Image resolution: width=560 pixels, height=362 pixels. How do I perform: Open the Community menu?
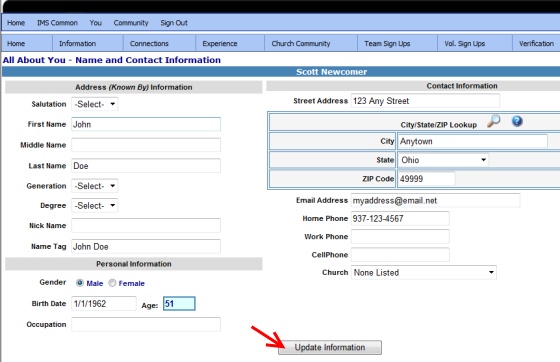point(131,23)
